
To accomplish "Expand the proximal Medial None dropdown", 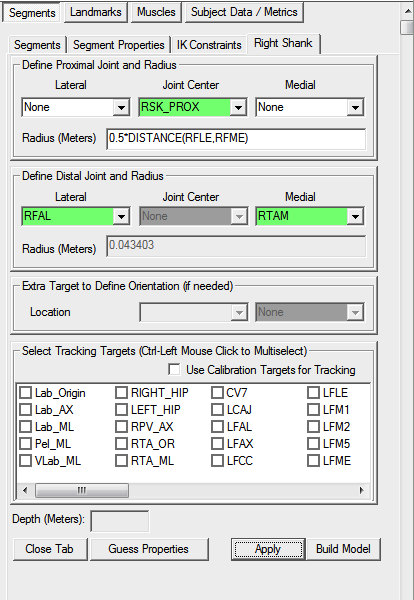I will click(310, 107).
